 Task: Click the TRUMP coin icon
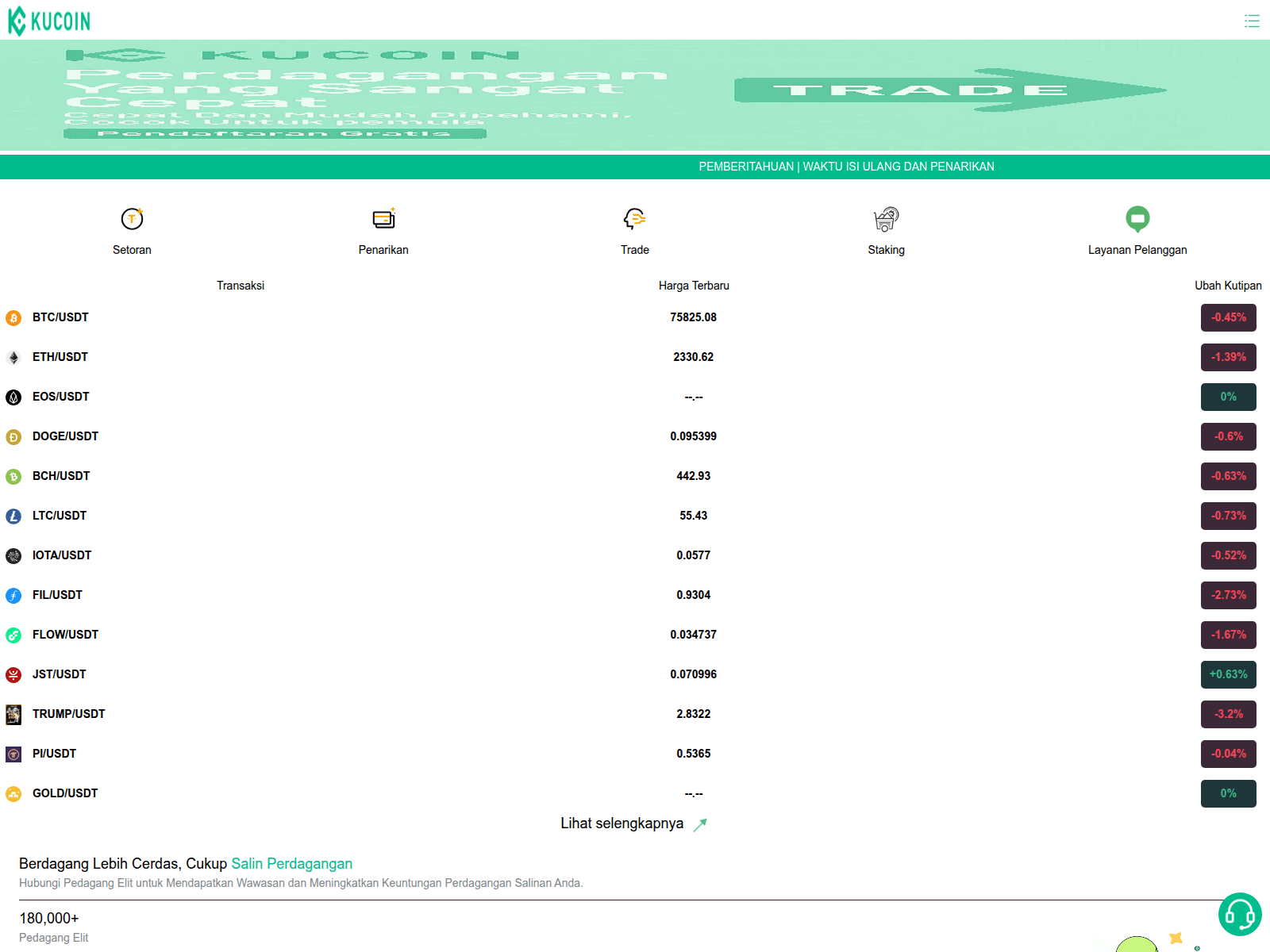[x=13, y=715]
